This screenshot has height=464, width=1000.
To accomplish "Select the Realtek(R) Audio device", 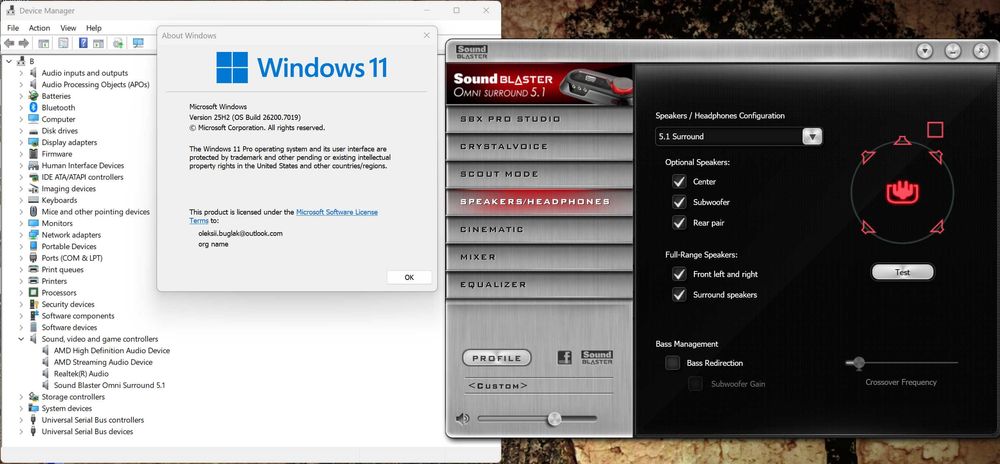I will (81, 374).
